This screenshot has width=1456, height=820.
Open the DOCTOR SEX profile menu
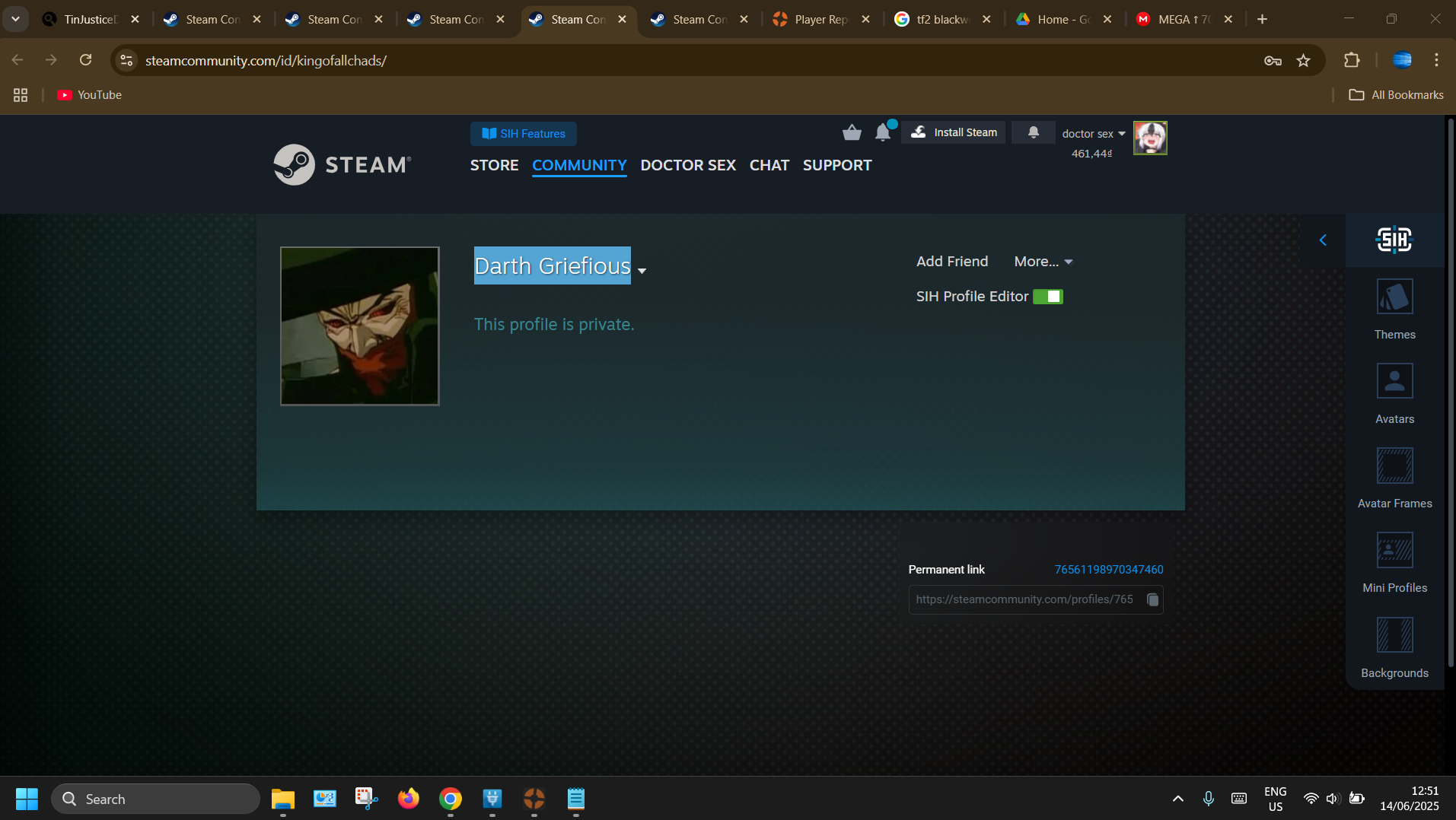click(688, 165)
